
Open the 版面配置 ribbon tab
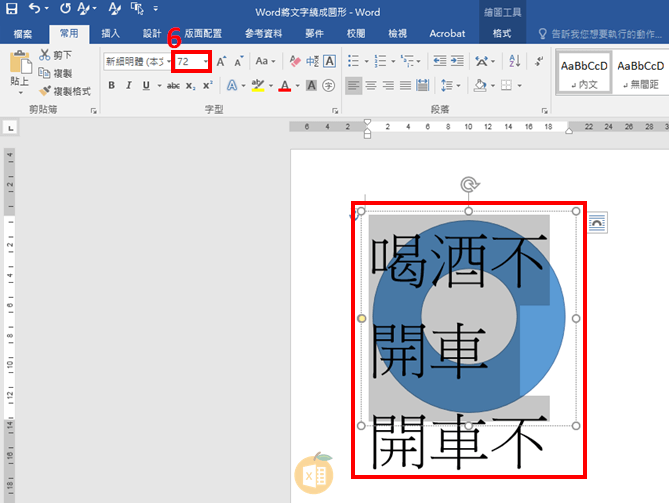(203, 33)
